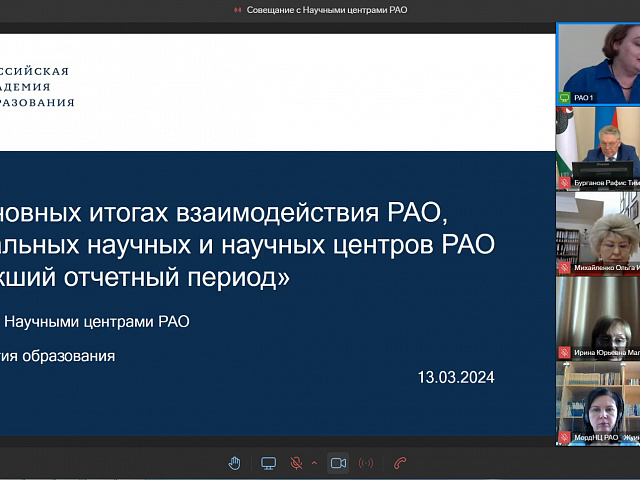Start screen sharing with the monitor icon

[x=268, y=463]
